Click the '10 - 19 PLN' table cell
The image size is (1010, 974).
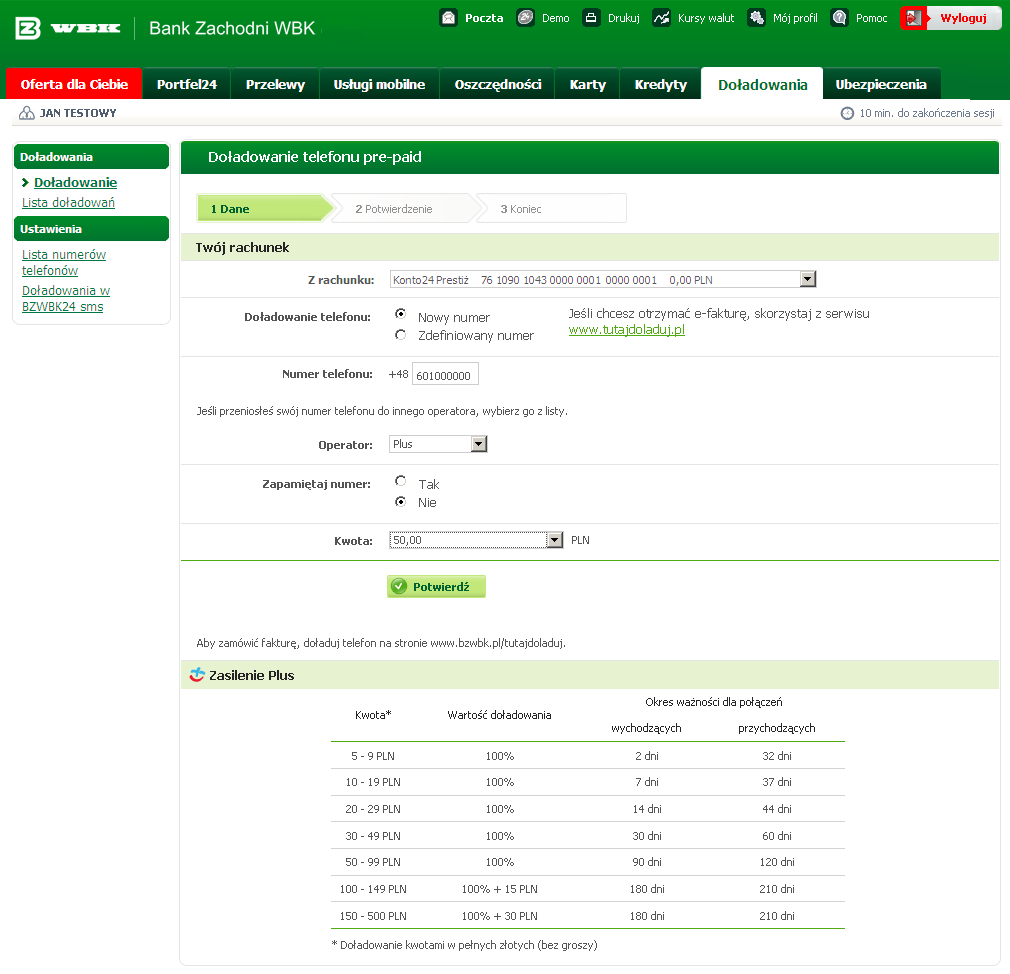pyautogui.click(x=373, y=783)
